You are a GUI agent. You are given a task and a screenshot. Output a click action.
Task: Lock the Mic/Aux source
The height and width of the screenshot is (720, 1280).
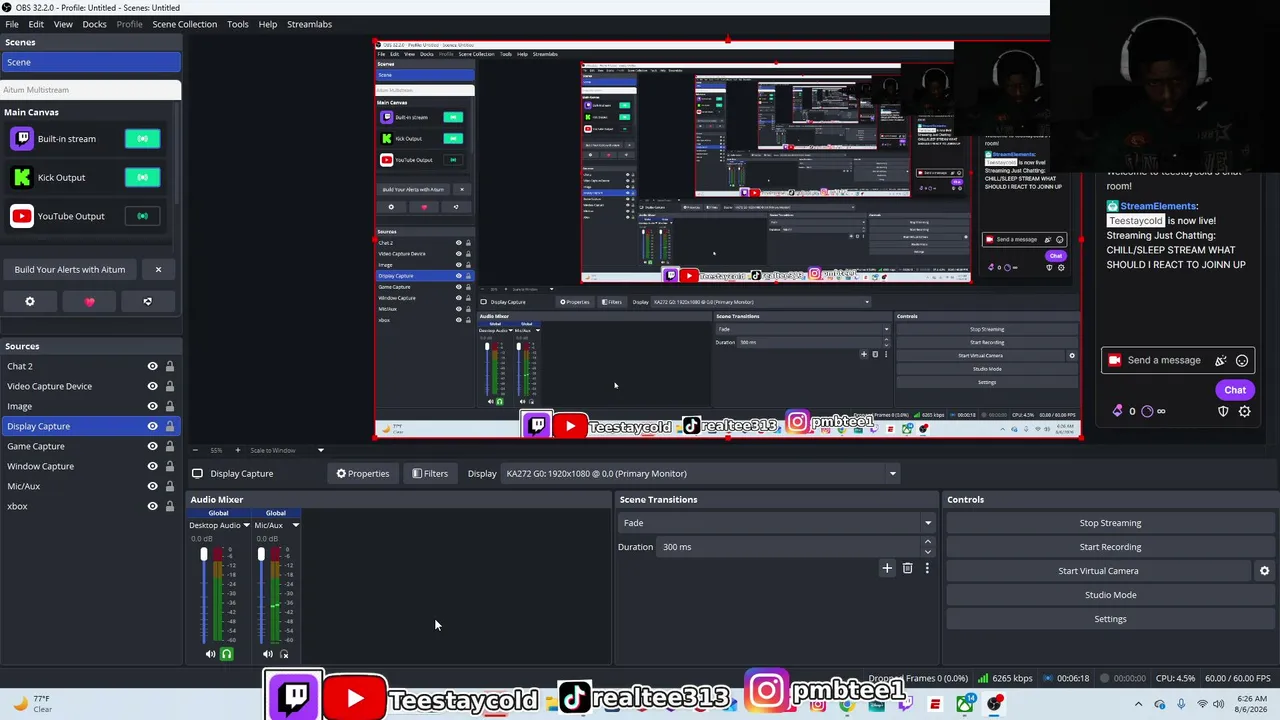(170, 486)
